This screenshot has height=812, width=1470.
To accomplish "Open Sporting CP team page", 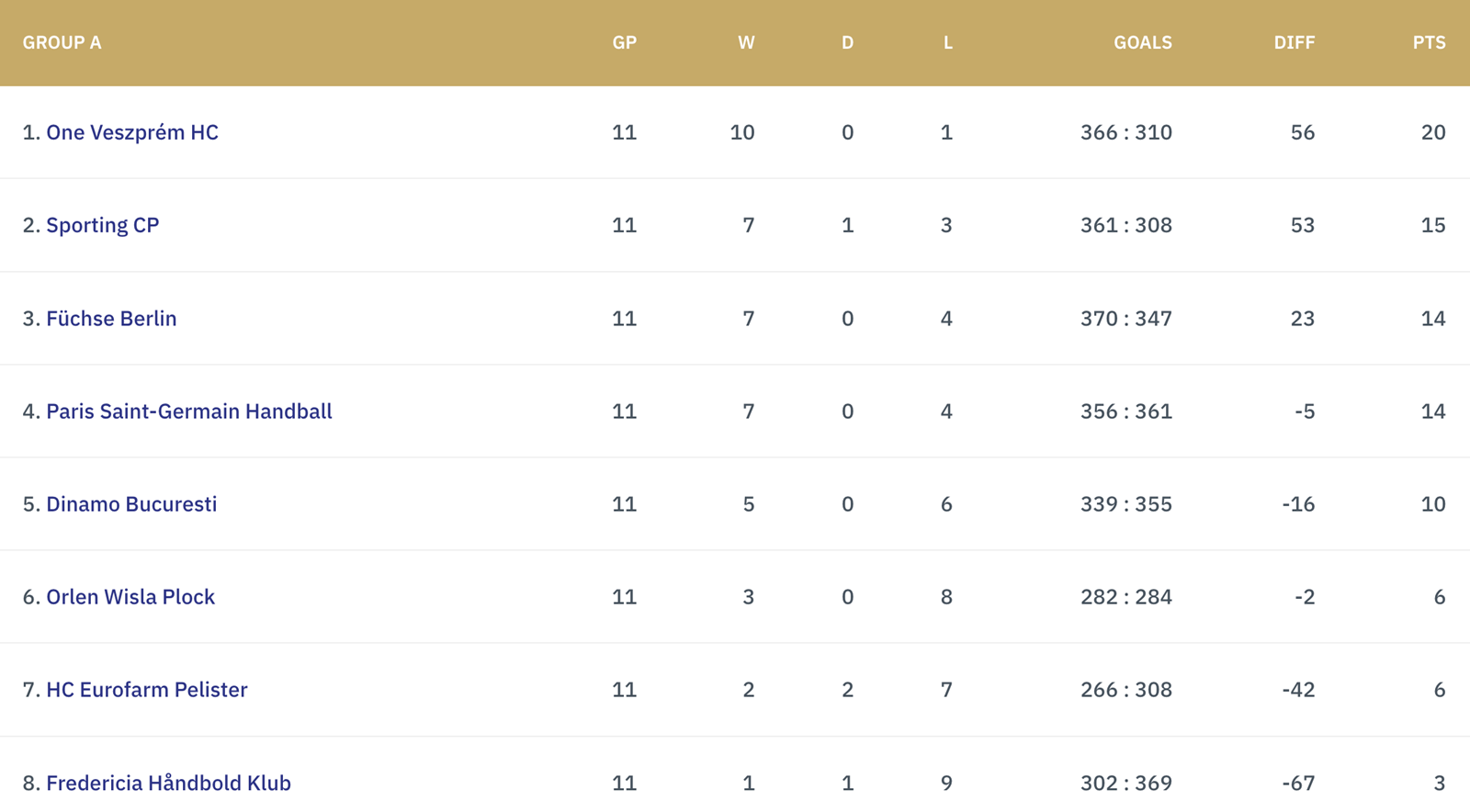I will pos(103,226).
